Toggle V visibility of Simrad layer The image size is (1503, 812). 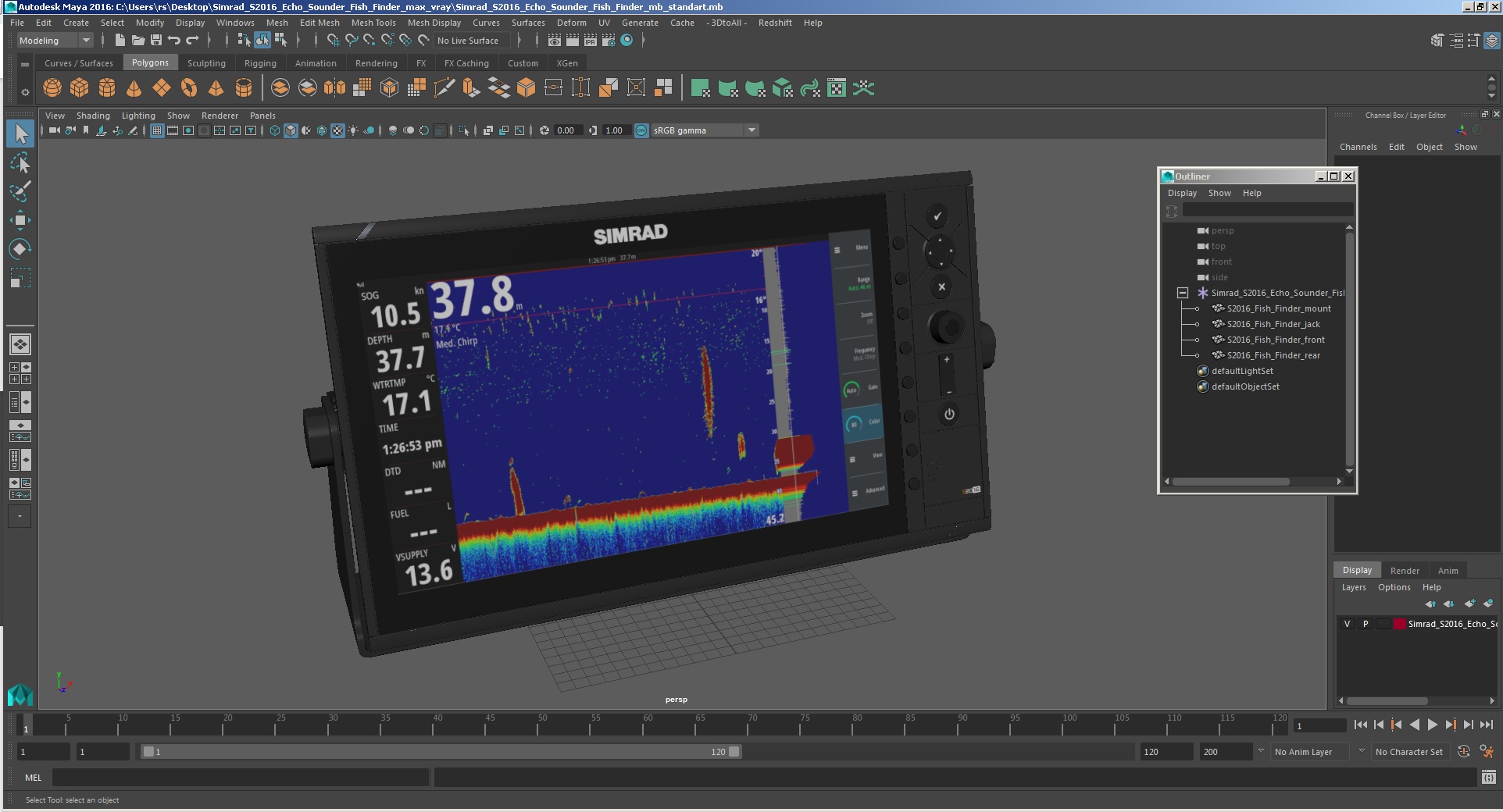coord(1347,624)
